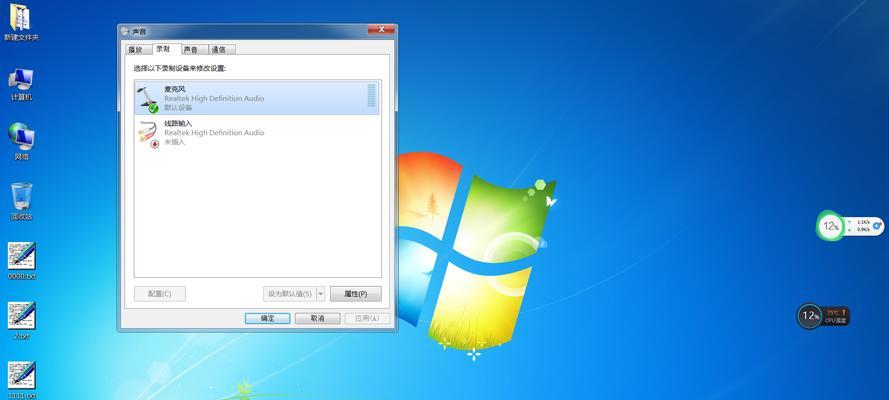Click the CPU温度 warning indicator
The width and height of the screenshot is (889, 400).
pyautogui.click(x=836, y=316)
